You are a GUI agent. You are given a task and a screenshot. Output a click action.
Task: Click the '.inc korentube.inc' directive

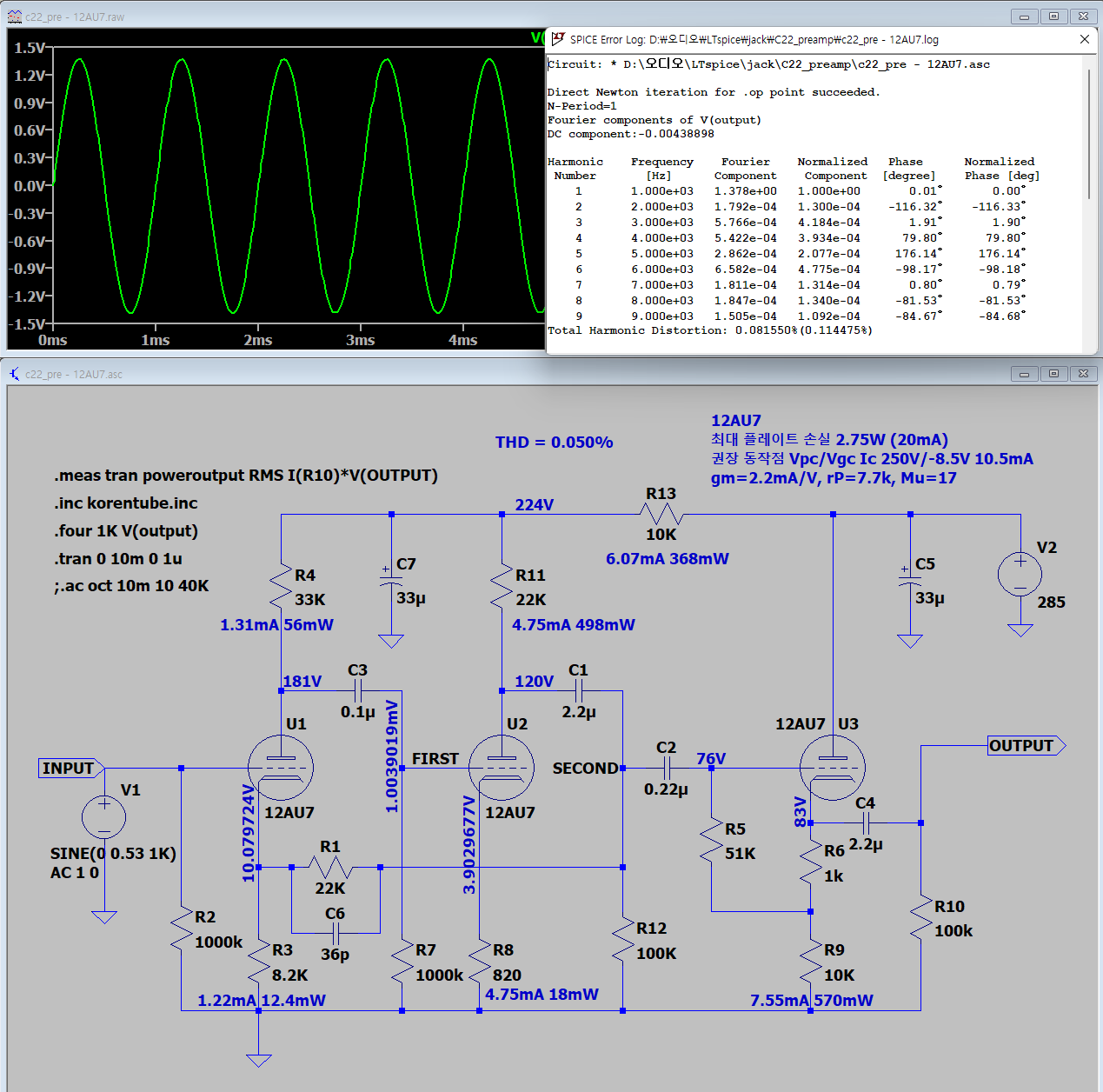click(x=126, y=503)
